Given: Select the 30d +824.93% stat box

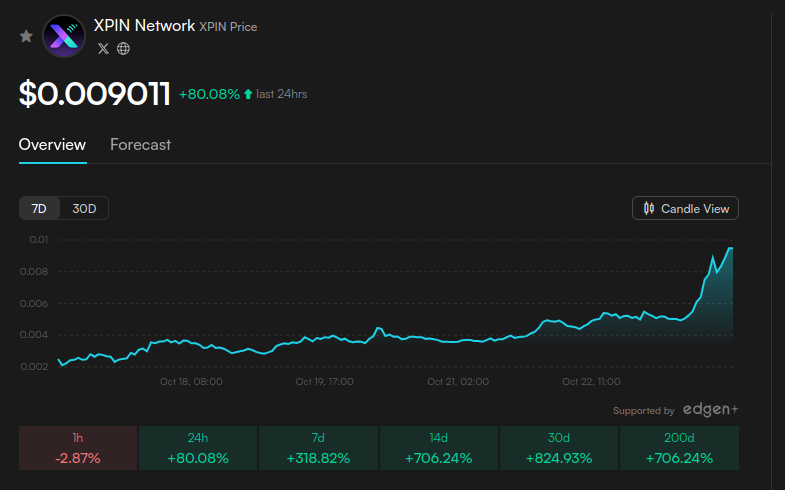Looking at the screenshot, I should 559,448.
